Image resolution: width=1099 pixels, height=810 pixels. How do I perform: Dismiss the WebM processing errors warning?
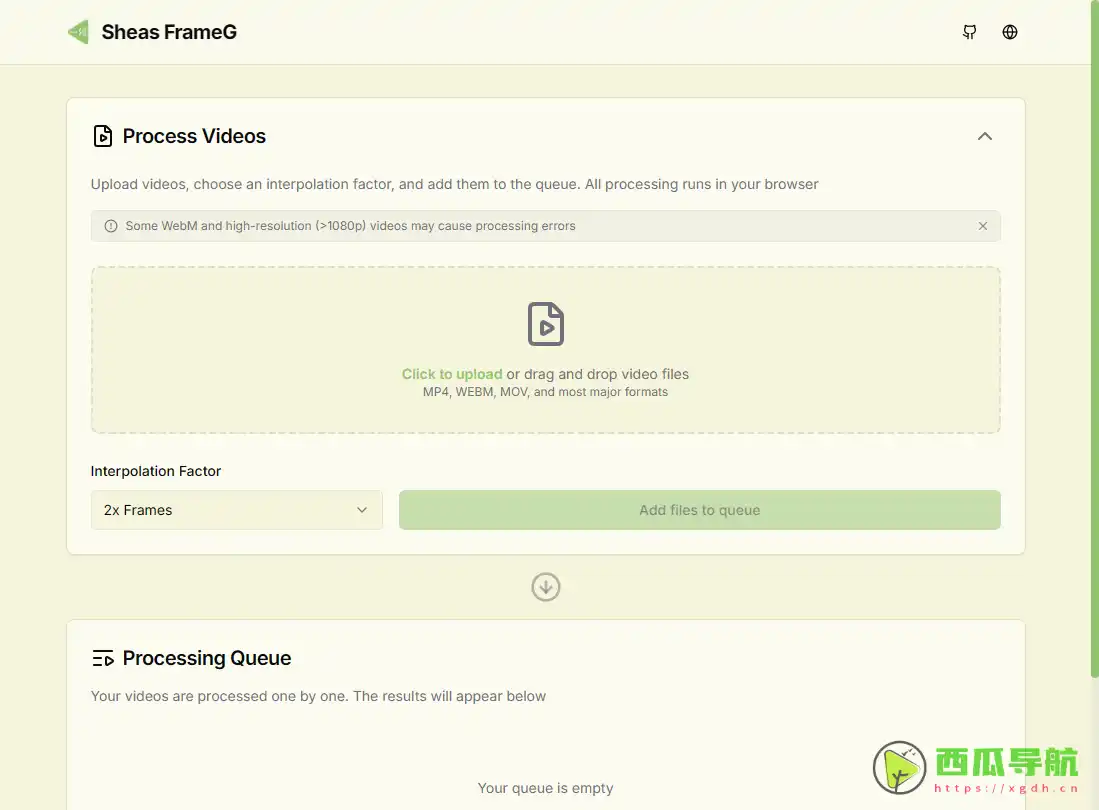982,226
